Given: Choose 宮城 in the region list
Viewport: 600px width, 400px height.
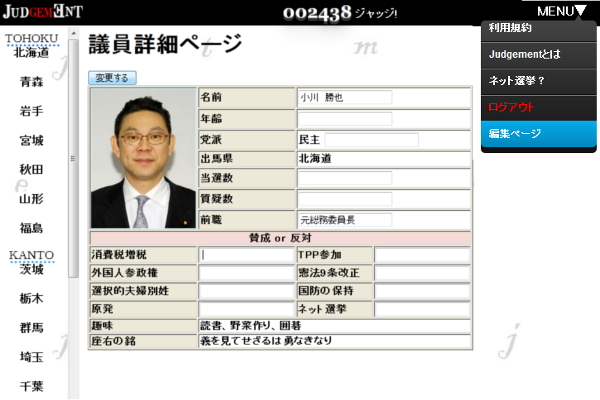Looking at the screenshot, I should (31, 140).
